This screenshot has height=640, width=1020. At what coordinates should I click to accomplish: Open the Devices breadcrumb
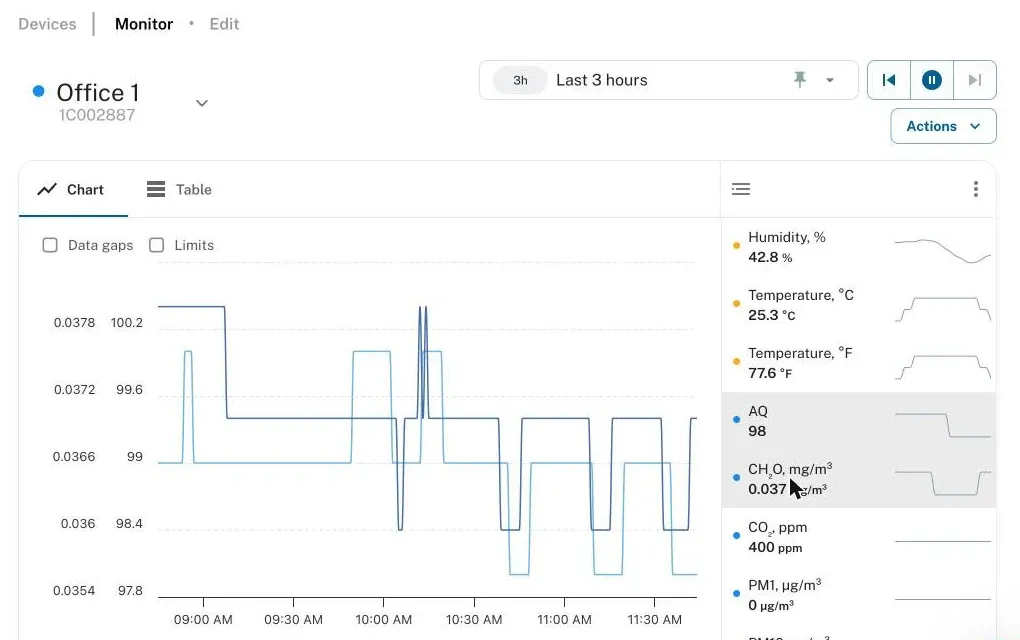tap(47, 24)
